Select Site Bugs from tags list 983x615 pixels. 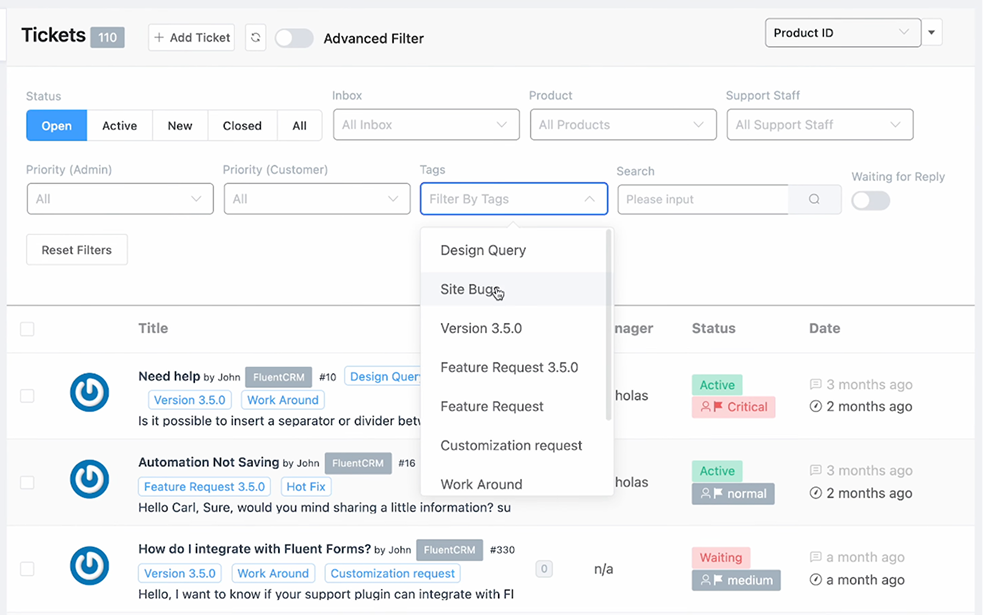(x=470, y=289)
